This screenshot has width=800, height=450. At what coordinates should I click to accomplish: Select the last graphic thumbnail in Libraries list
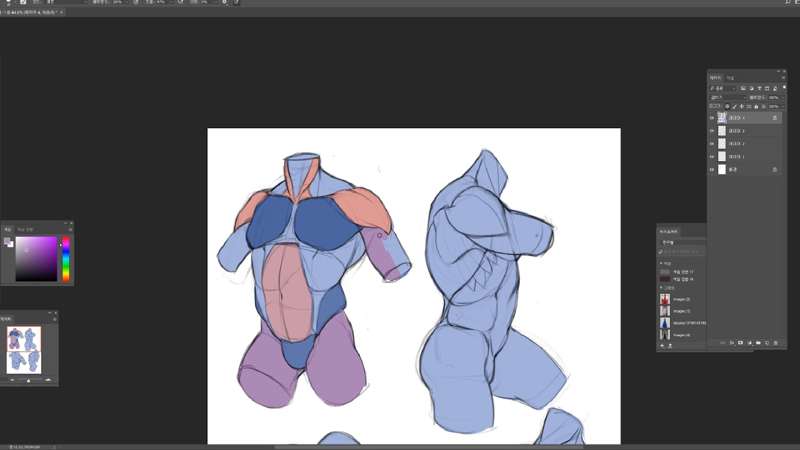coord(665,335)
